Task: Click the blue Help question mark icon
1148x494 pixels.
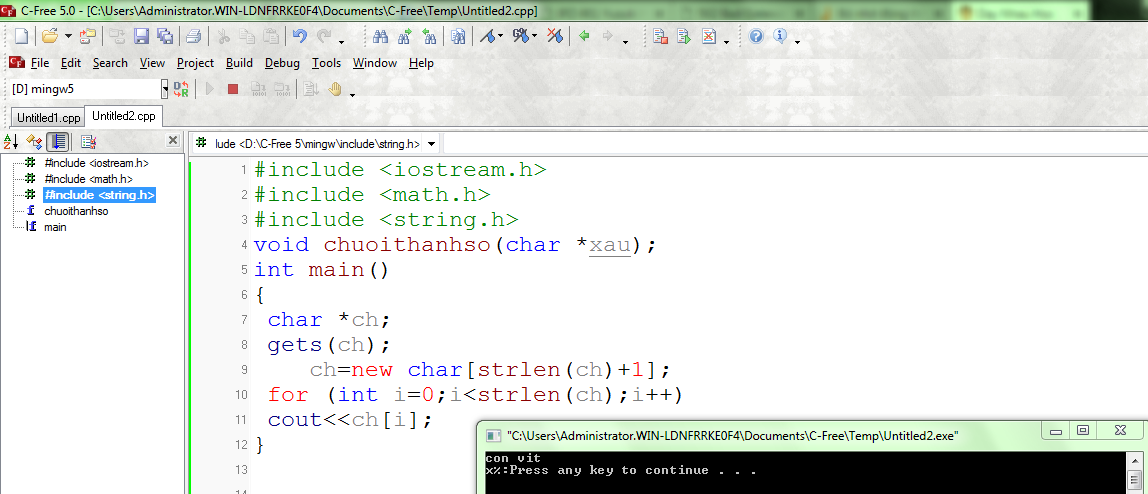Action: point(756,36)
